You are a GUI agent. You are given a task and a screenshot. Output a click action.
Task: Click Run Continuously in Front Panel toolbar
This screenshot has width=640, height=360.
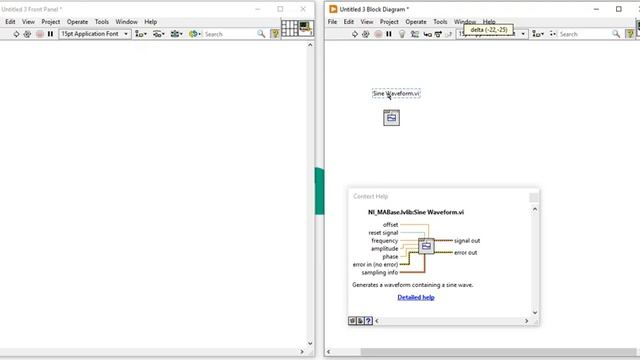coord(27,34)
